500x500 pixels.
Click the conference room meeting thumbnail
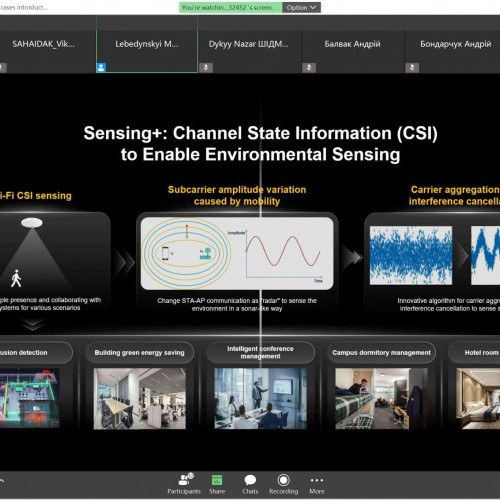[x=260, y=398]
